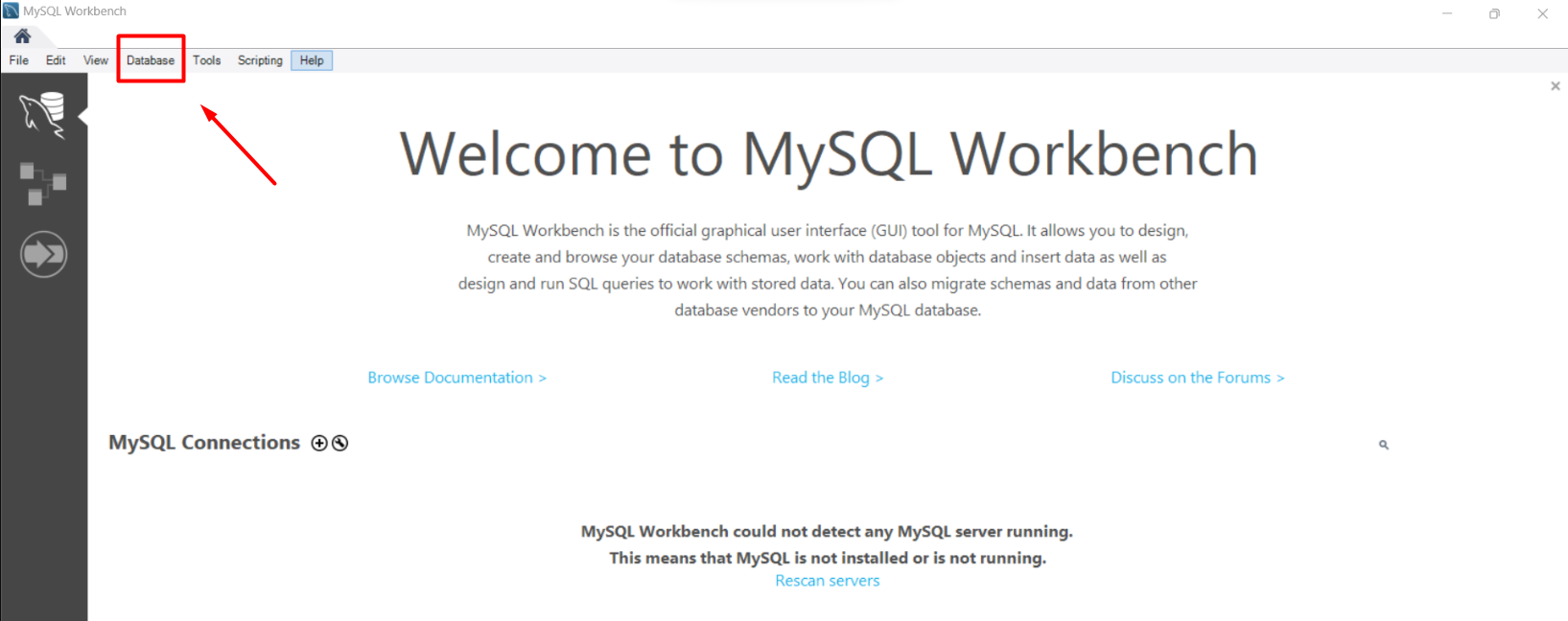The width and height of the screenshot is (1568, 621).
Task: Open the home screen tab icon
Action: (22, 36)
